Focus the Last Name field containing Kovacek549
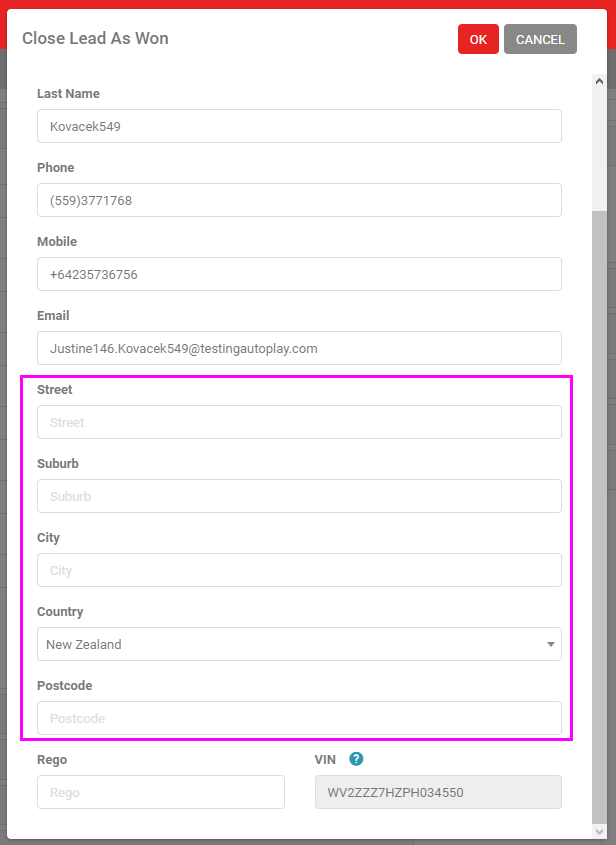This screenshot has width=616, height=845. (x=299, y=126)
